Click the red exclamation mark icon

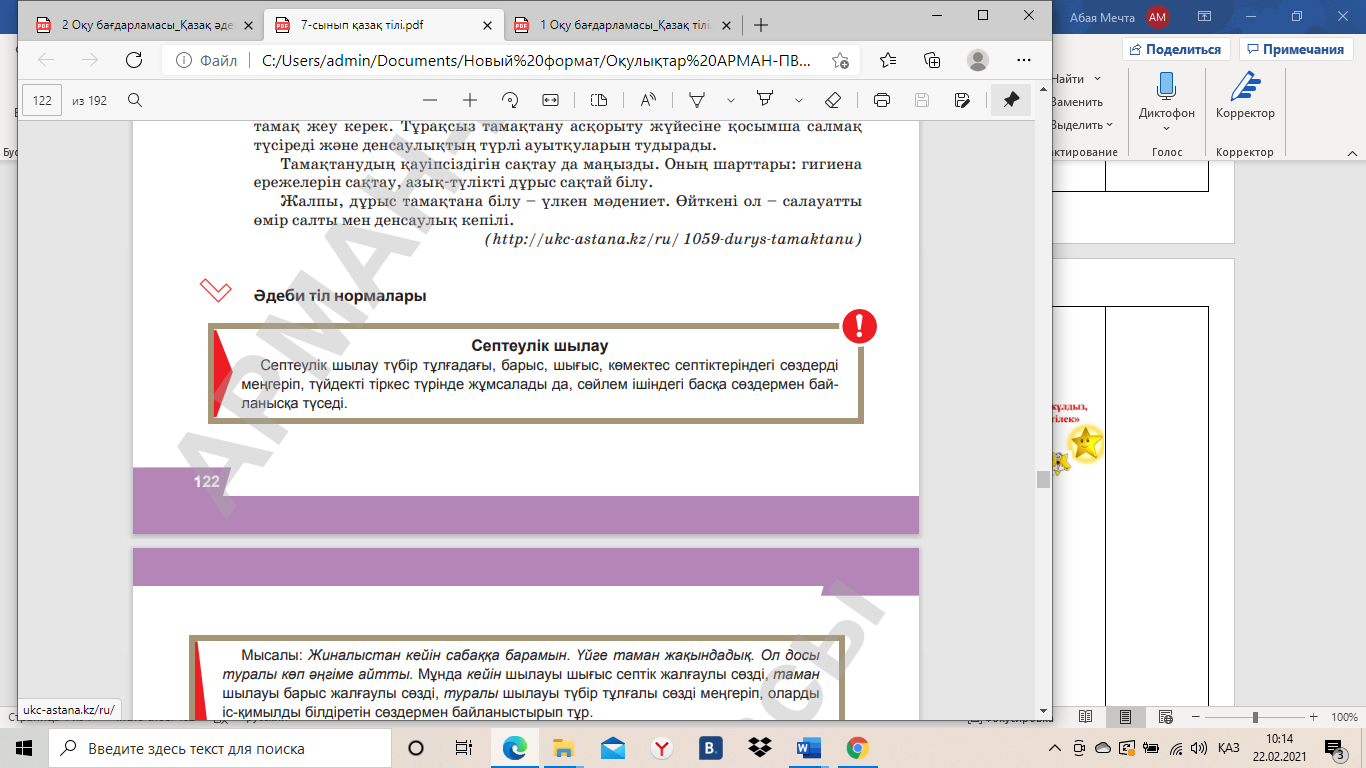(x=859, y=326)
